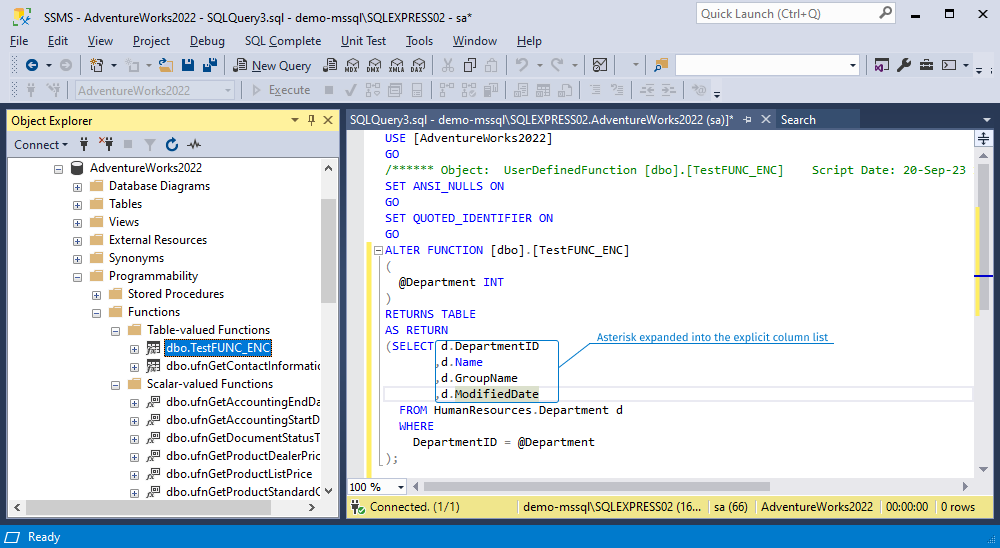Open the SQL Complete menu
1000x548 pixels.
pos(283,41)
